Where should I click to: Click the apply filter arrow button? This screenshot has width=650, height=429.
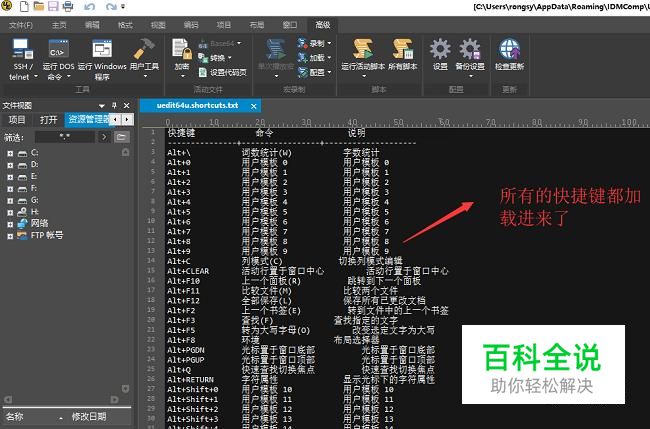[x=104, y=137]
